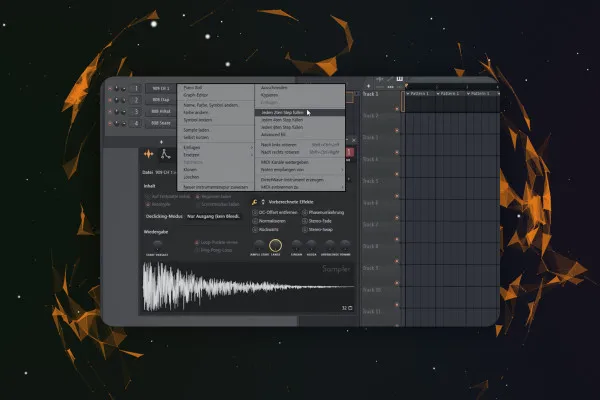Click the waveform icon in playlist toolbar
This screenshot has height=400, width=600.
tap(380, 79)
